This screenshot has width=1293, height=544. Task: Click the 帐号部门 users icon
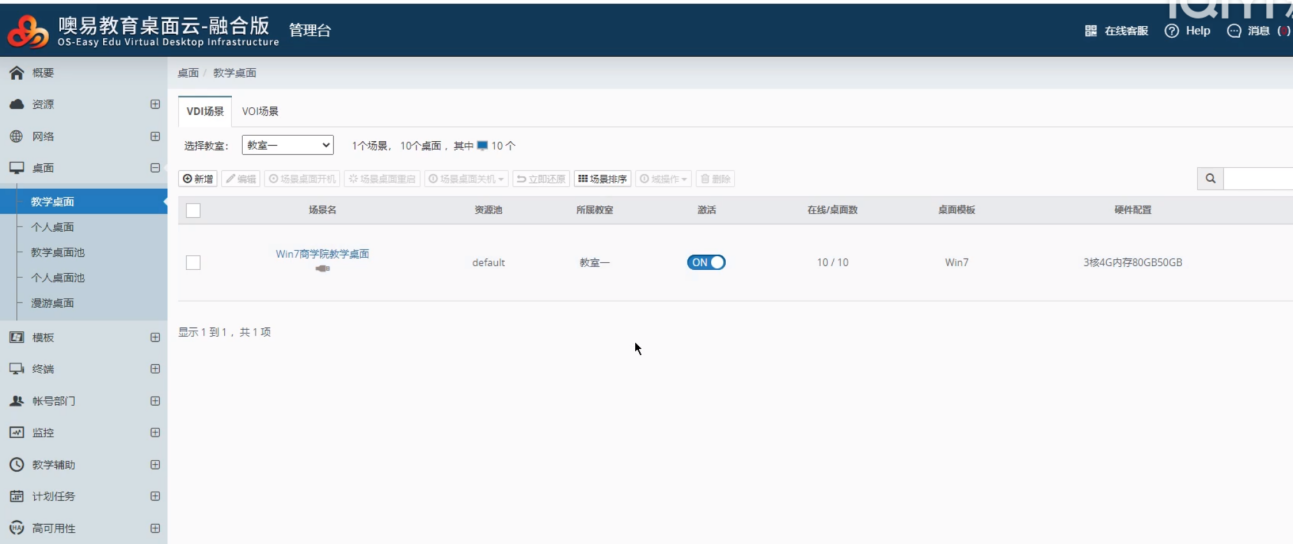(17, 401)
